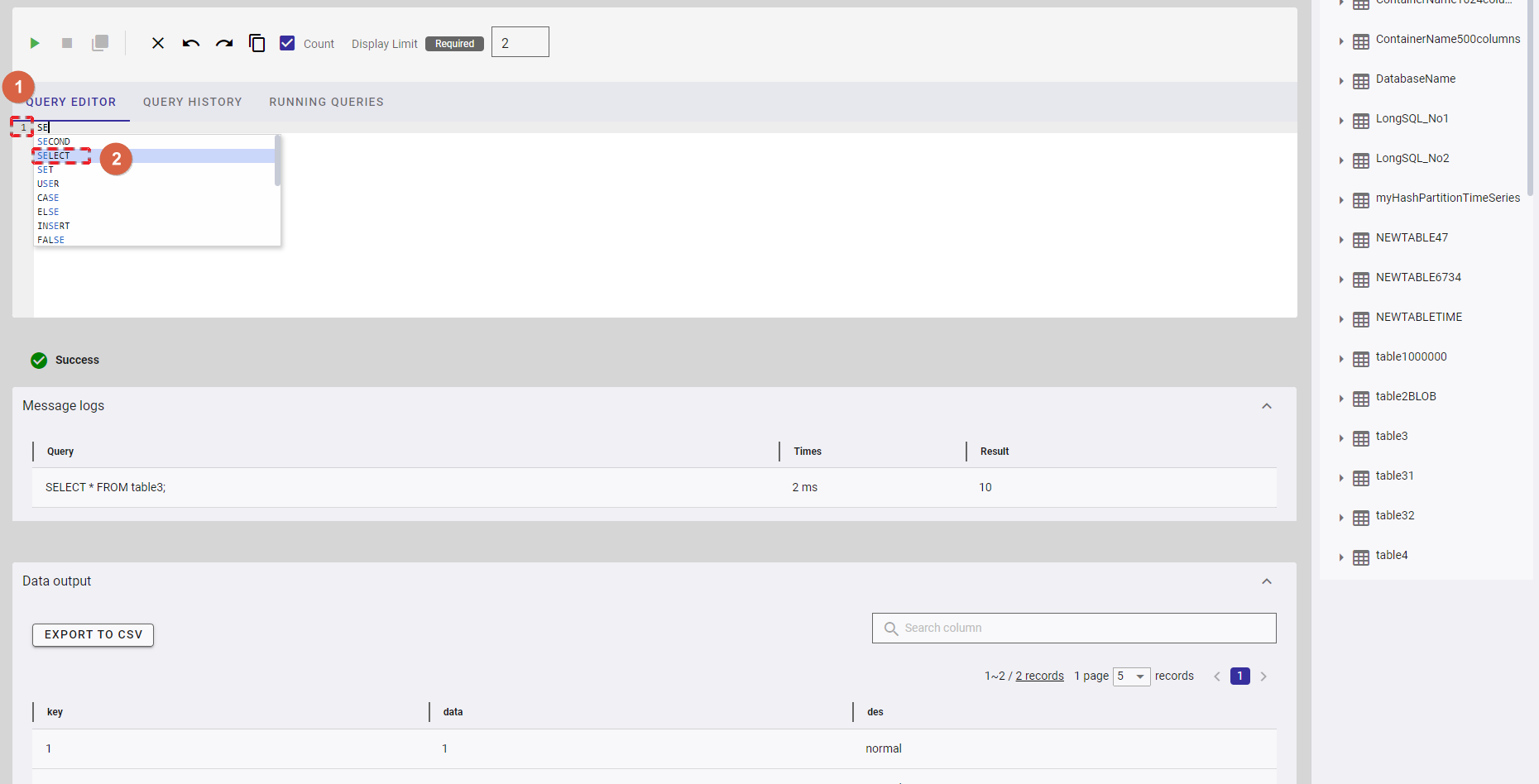This screenshot has width=1539, height=784.
Task: Click the Search column input field
Action: pyautogui.click(x=1084, y=628)
